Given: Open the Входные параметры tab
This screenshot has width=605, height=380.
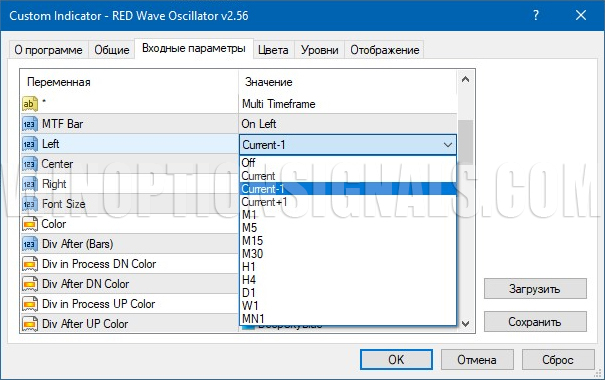Looking at the screenshot, I should (194, 48).
